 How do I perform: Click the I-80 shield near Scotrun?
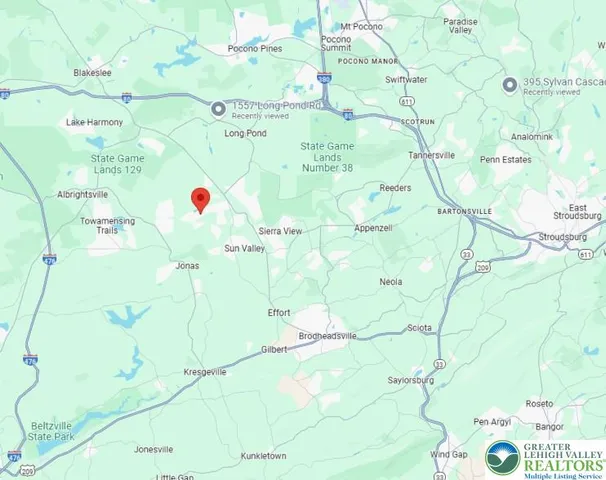click(x=348, y=114)
